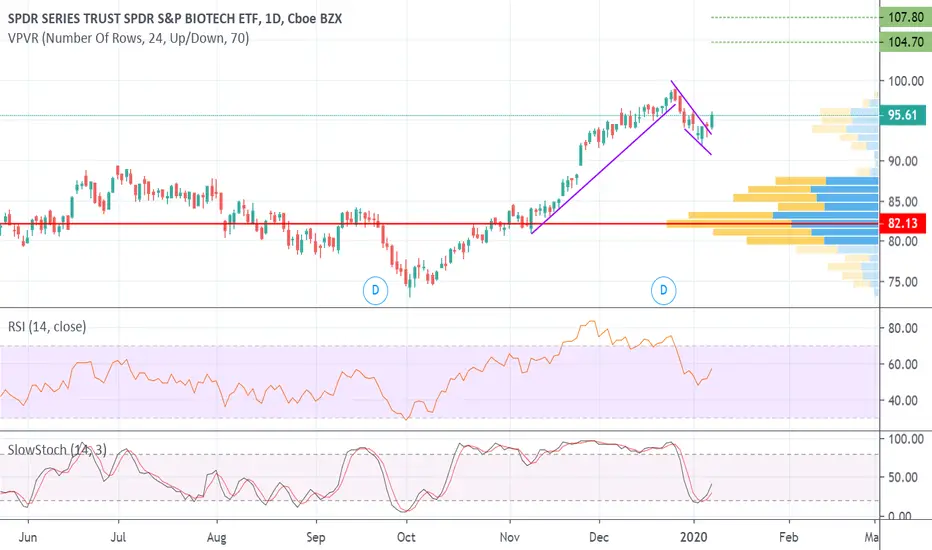Click the Jun label on time axis
932x550 pixels.
tap(28, 537)
